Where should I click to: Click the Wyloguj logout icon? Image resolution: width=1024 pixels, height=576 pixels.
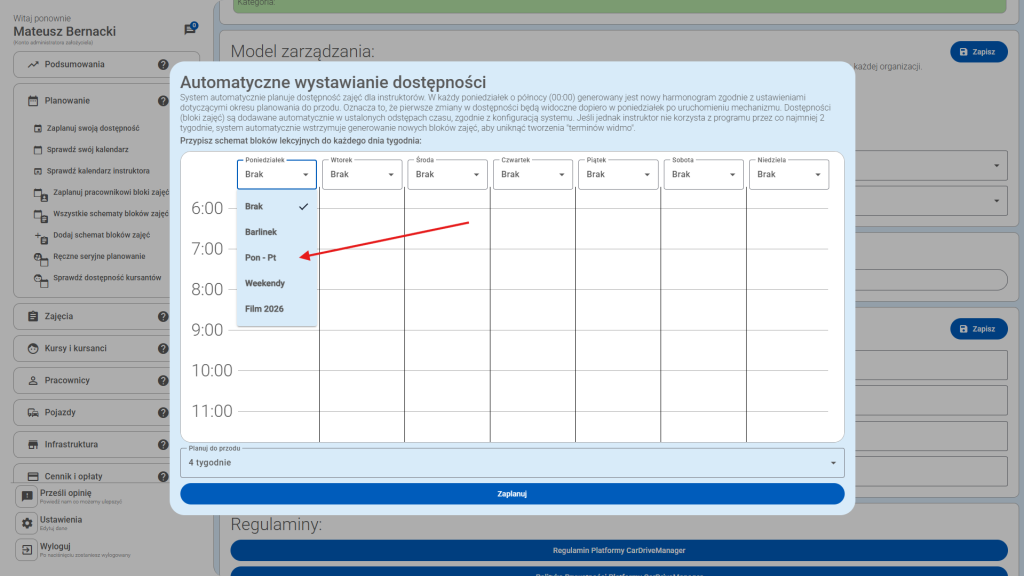(x=27, y=550)
